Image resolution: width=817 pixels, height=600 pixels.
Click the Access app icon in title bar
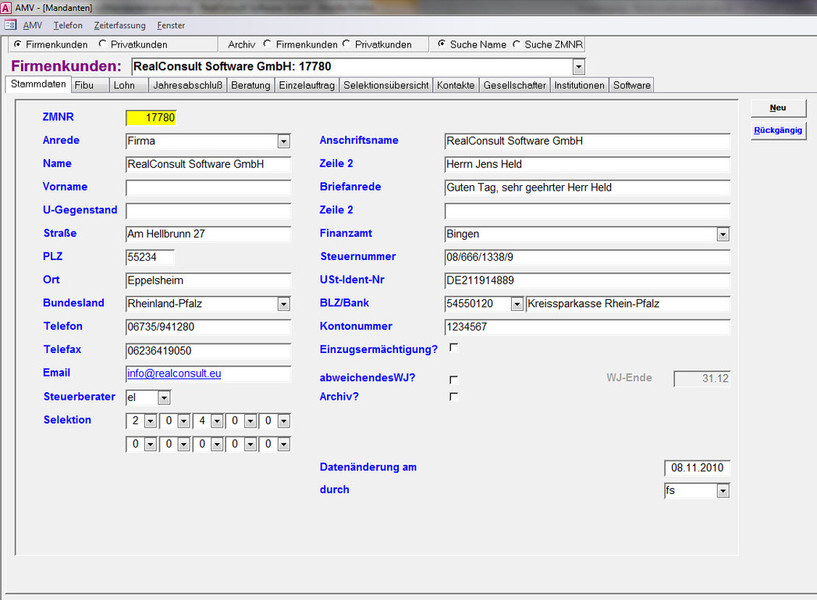click(x=6, y=8)
